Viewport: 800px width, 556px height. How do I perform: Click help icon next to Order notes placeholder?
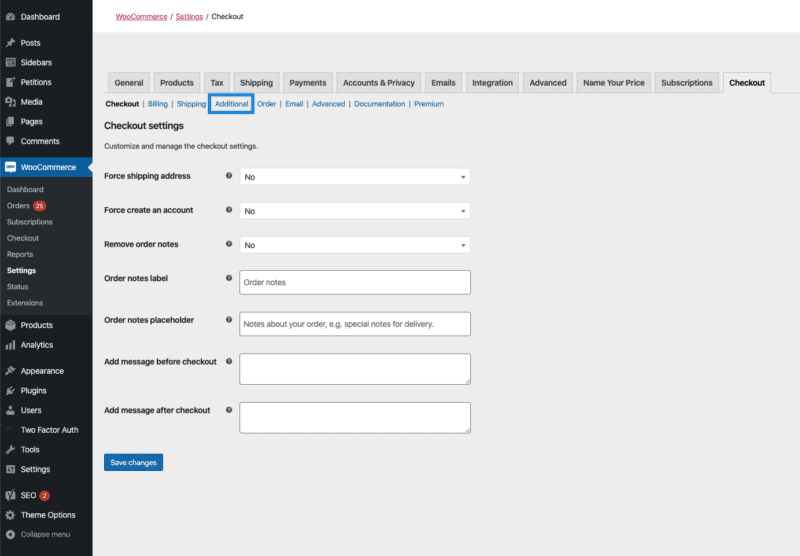229,320
